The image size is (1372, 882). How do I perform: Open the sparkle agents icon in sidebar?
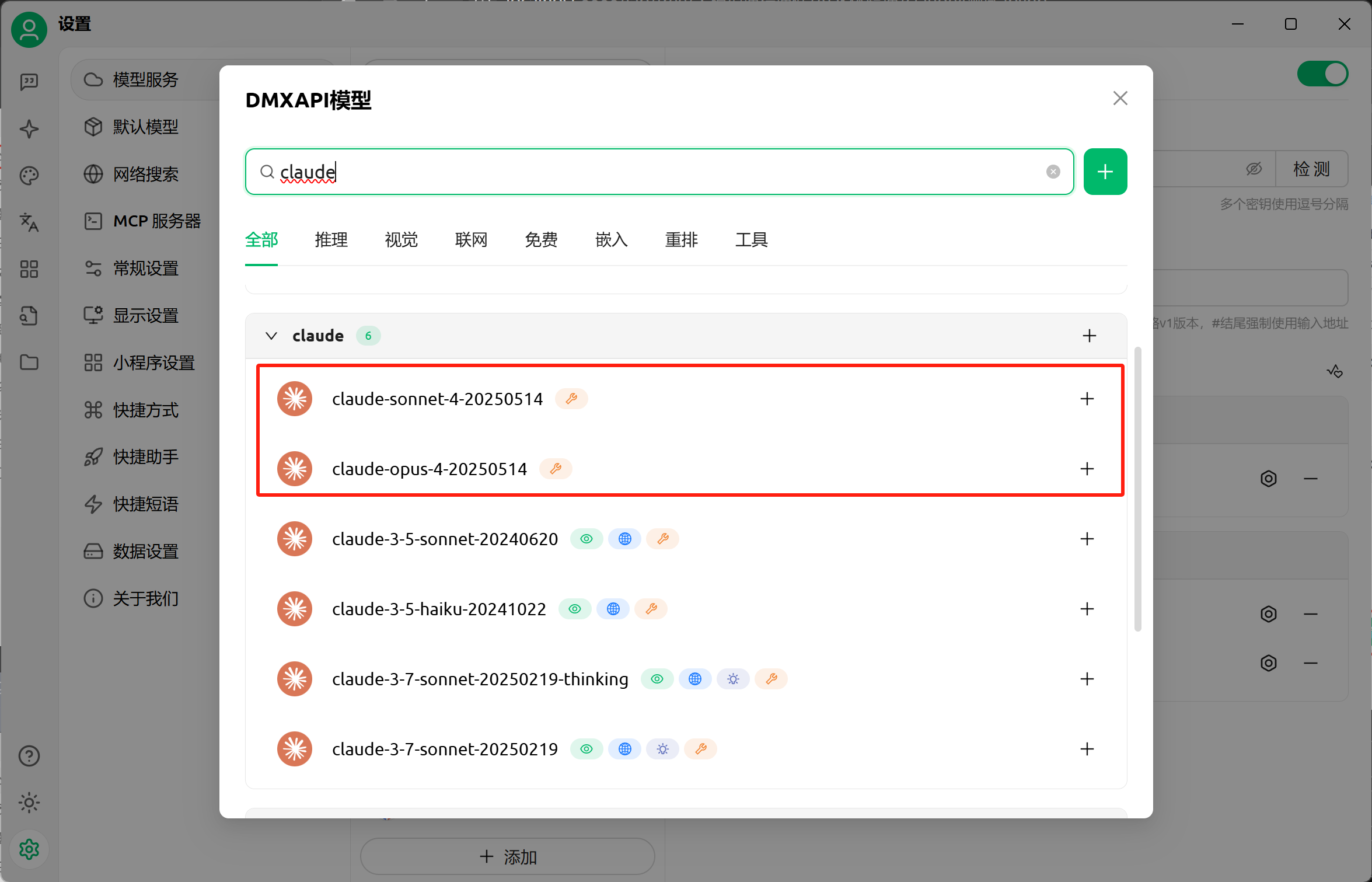(x=29, y=129)
